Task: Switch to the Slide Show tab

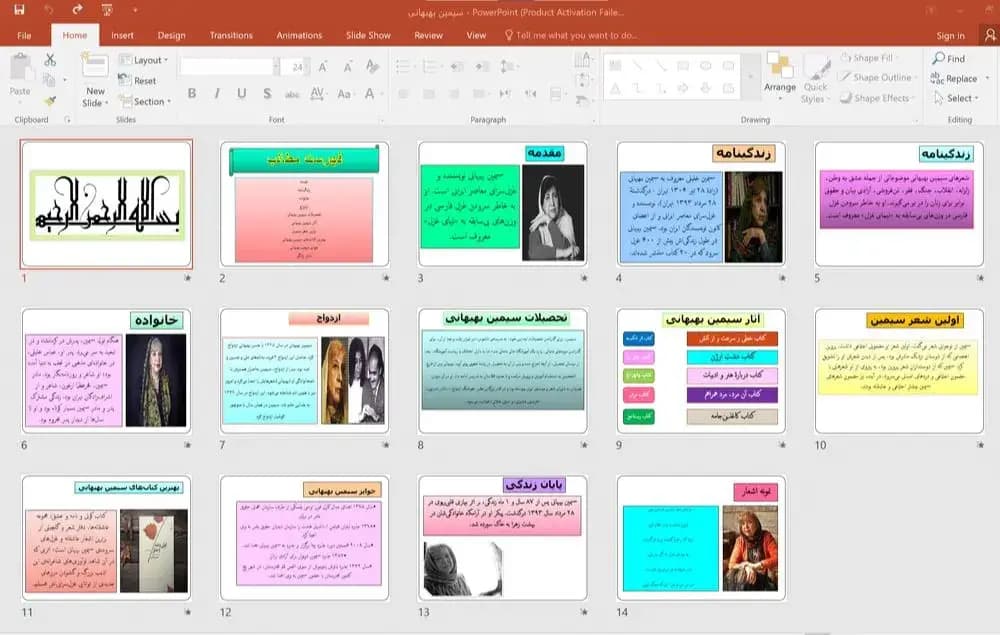Action: pos(368,35)
